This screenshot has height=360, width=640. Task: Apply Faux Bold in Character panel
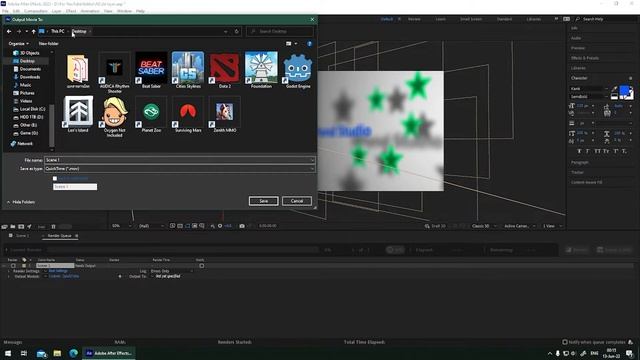tap(579, 151)
